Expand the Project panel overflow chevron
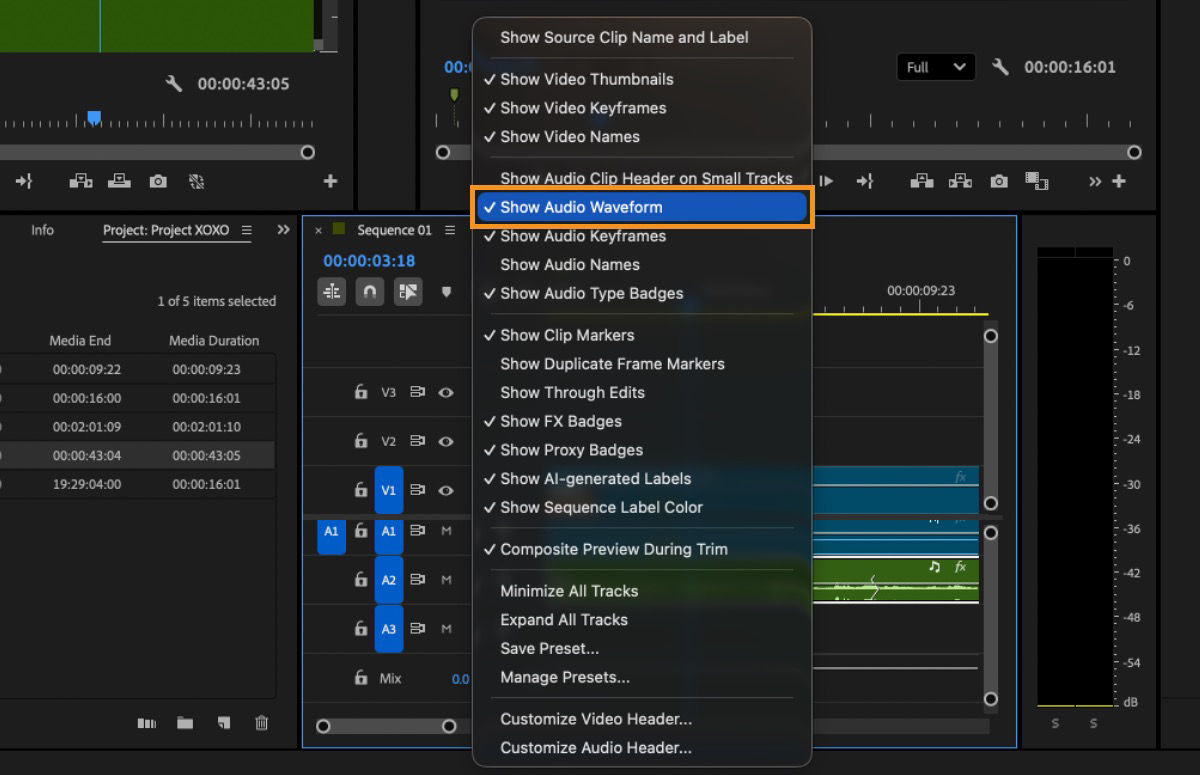Viewport: 1200px width, 775px height. [x=283, y=229]
